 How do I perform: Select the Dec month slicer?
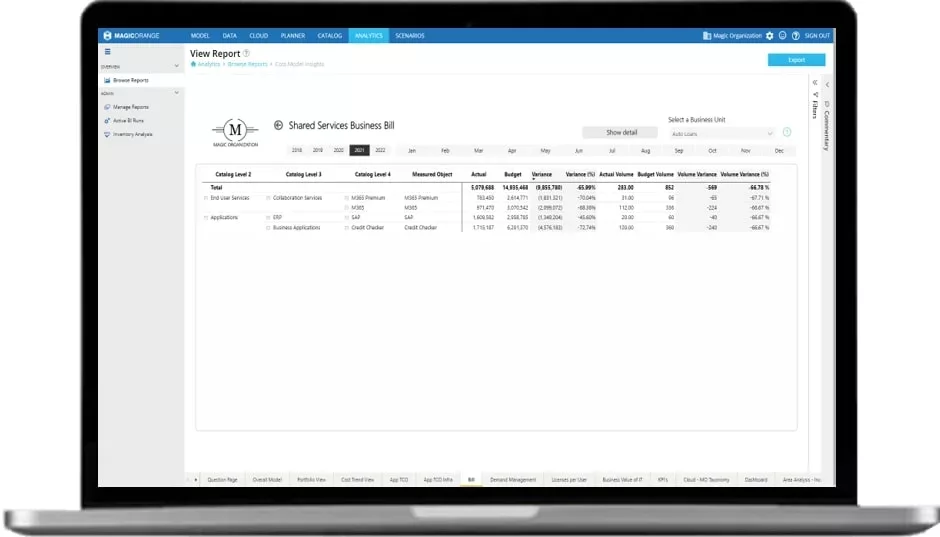(x=779, y=151)
